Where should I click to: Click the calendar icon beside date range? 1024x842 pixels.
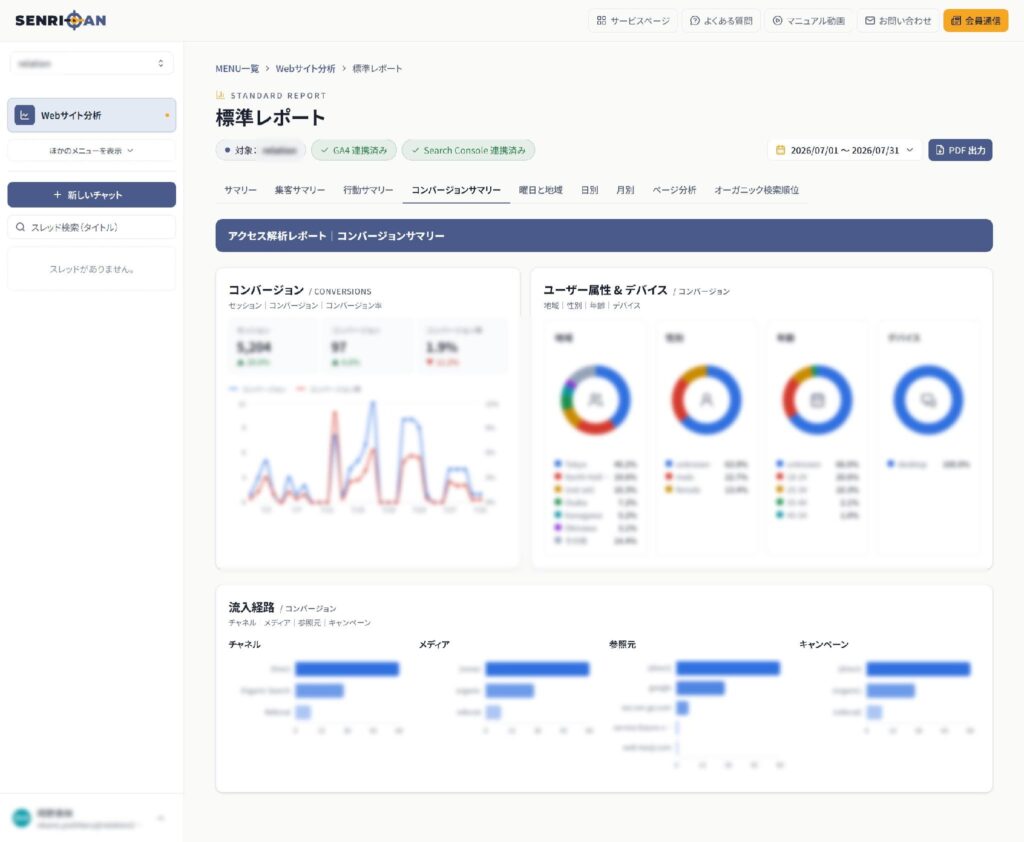click(x=780, y=150)
